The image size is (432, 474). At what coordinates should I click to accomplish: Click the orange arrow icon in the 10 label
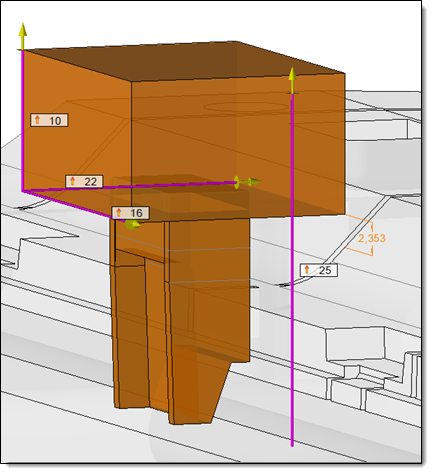[x=37, y=120]
